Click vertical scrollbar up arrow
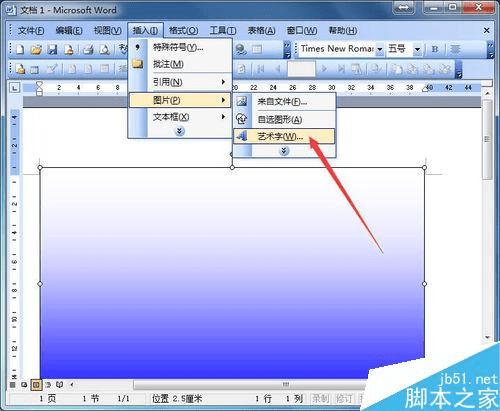This screenshot has height=411, width=500. pos(487,94)
